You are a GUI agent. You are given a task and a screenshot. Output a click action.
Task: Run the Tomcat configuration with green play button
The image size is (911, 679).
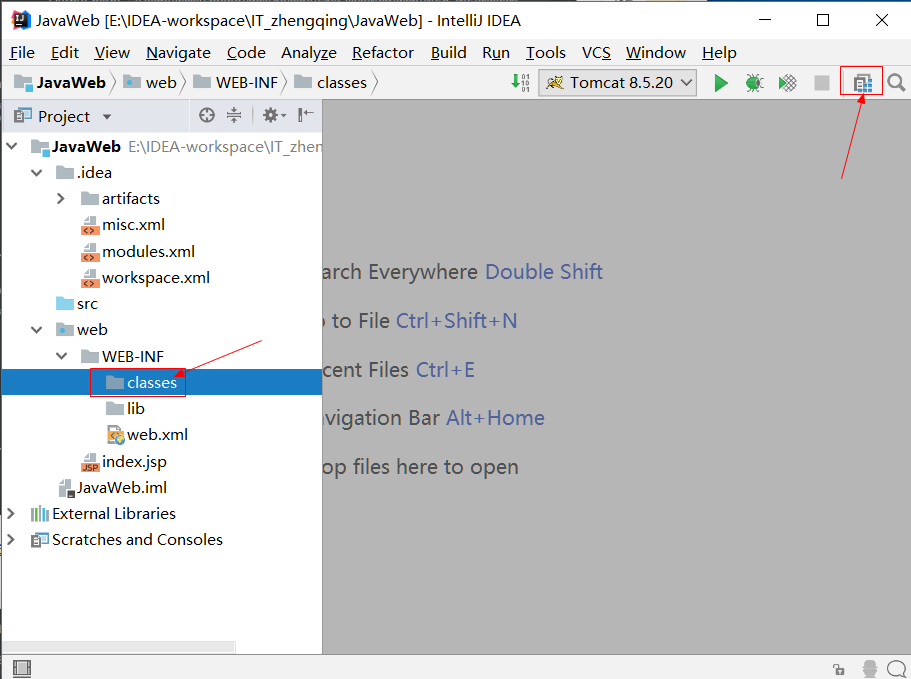click(x=720, y=83)
